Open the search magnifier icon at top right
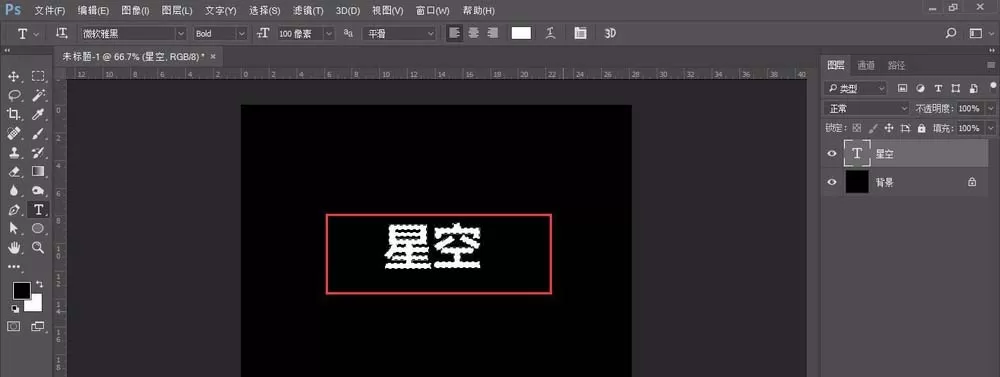The height and width of the screenshot is (377, 1000). (x=951, y=33)
